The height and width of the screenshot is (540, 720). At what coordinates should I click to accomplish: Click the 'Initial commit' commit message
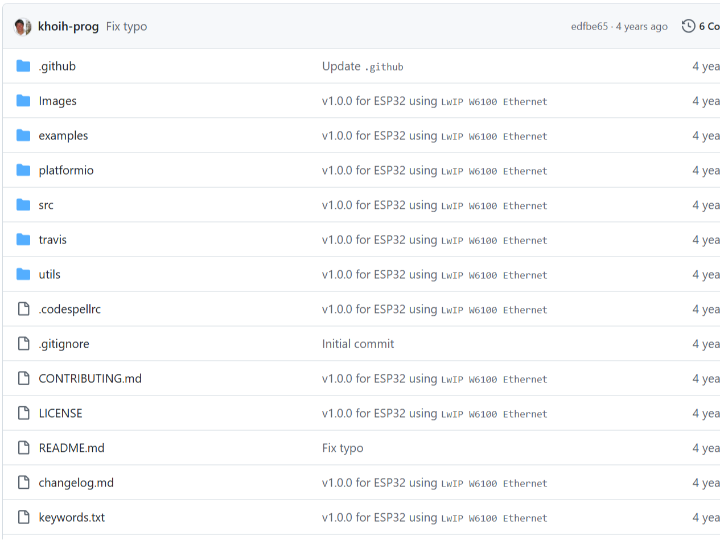pyautogui.click(x=358, y=344)
